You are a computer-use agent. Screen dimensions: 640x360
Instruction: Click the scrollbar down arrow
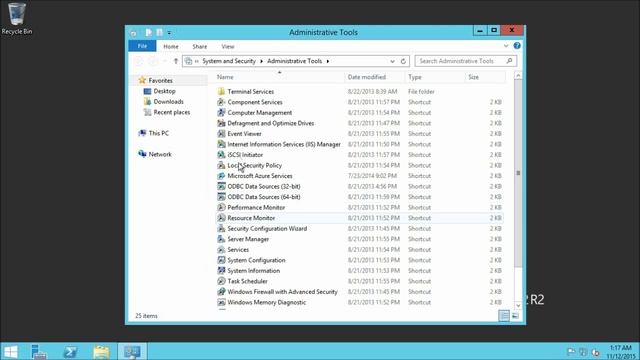point(518,305)
